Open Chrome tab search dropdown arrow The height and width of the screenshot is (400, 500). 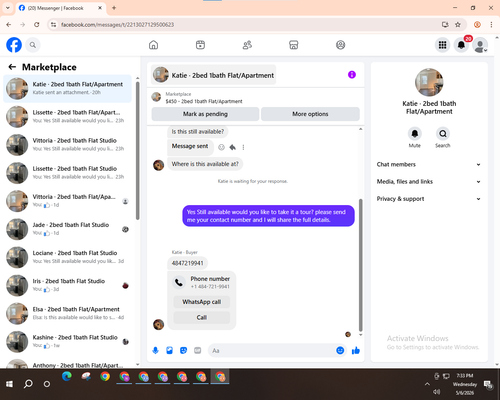8,8
